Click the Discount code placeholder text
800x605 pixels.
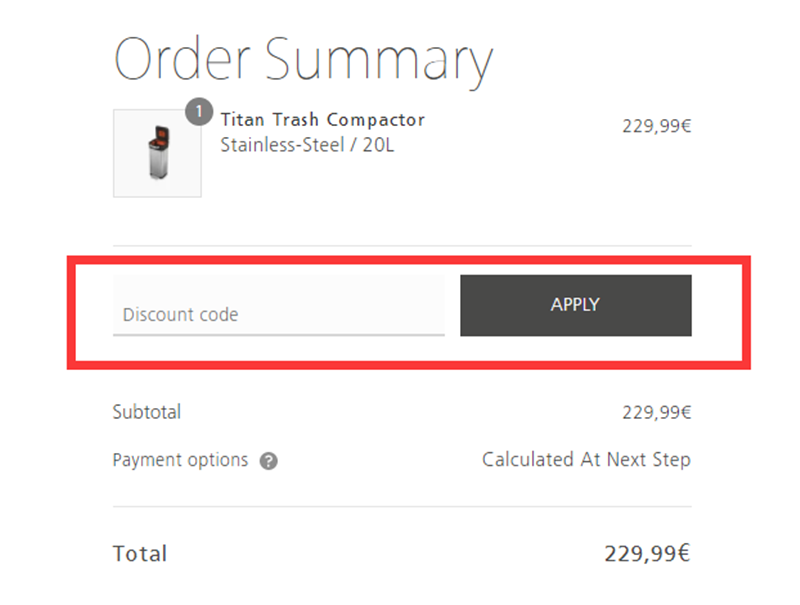(181, 314)
